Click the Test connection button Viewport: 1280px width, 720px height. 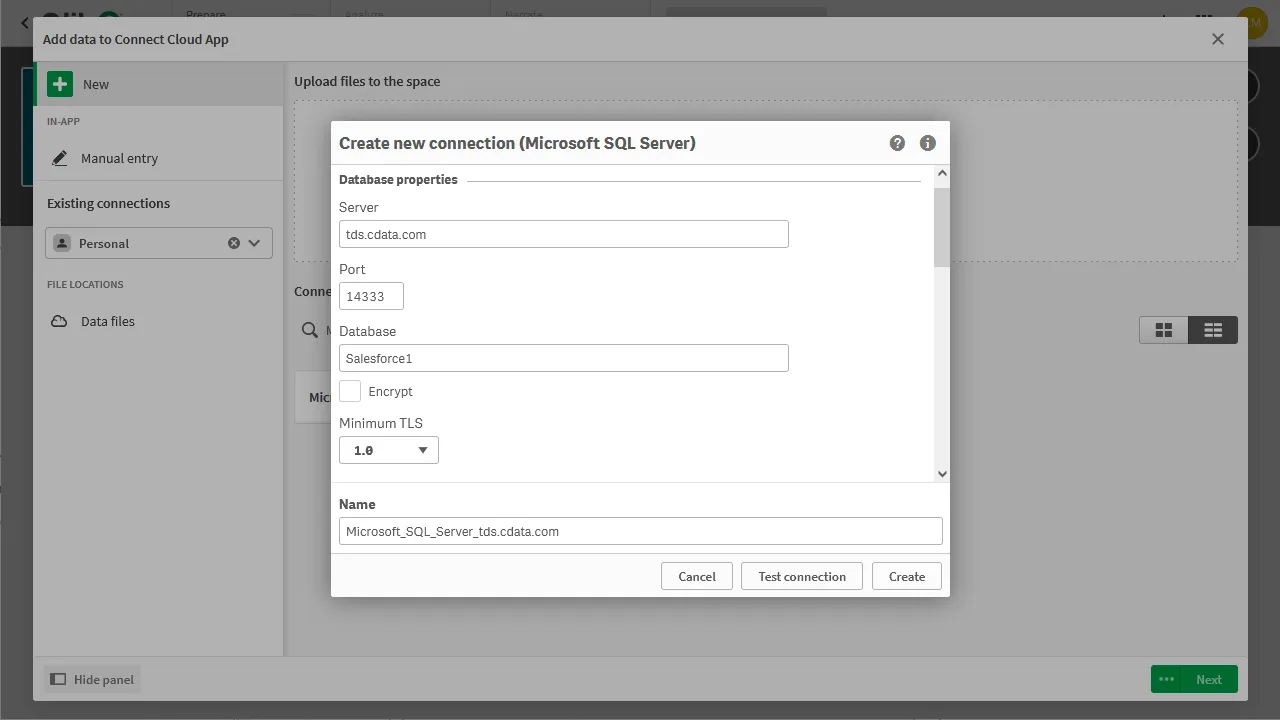(x=802, y=576)
